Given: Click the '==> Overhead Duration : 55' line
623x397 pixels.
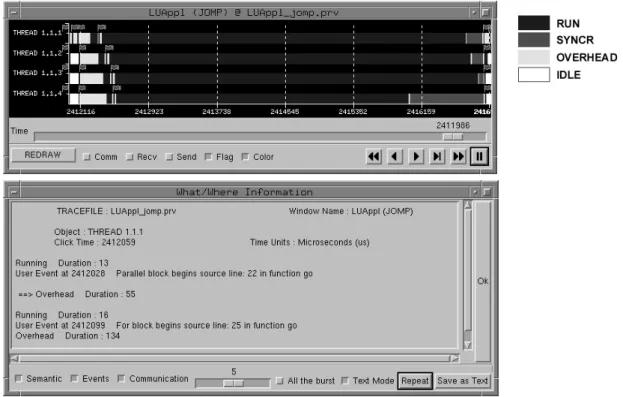Looking at the screenshot, I should tap(77, 294).
